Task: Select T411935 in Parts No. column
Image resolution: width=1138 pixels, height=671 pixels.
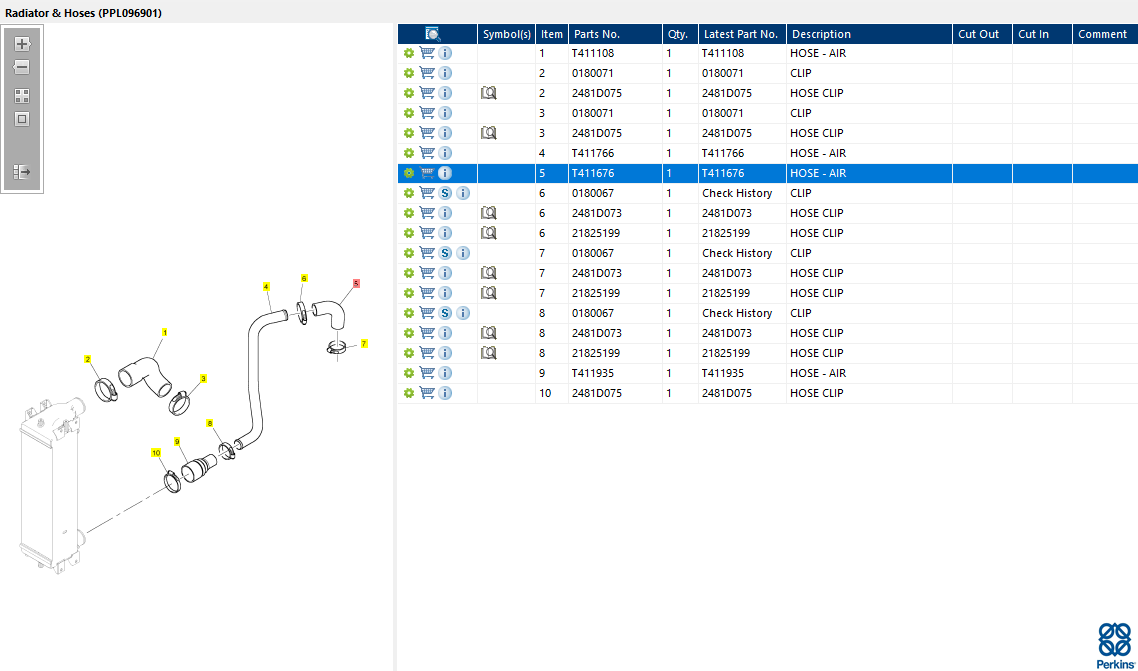Action: [x=593, y=373]
